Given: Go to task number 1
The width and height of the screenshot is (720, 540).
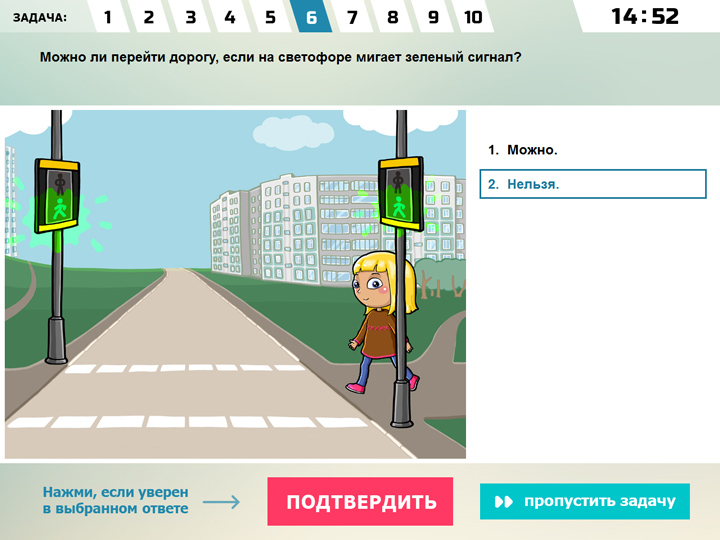Looking at the screenshot, I should click(108, 17).
